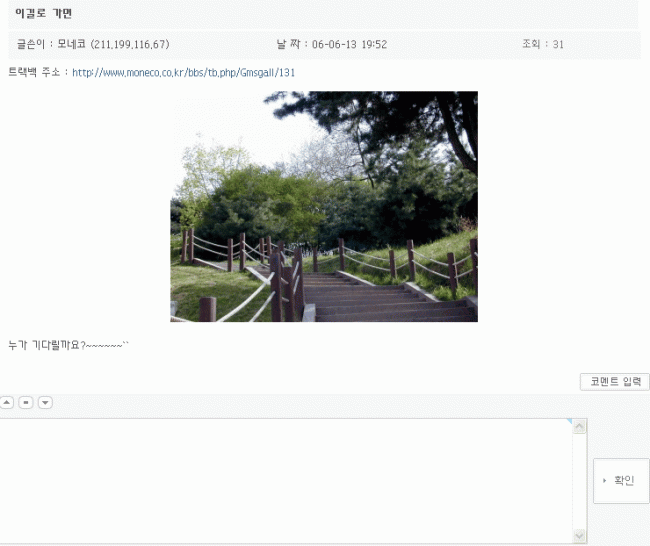Click the date text 06-06-13 19:52
This screenshot has width=650, height=546.
tap(349, 44)
